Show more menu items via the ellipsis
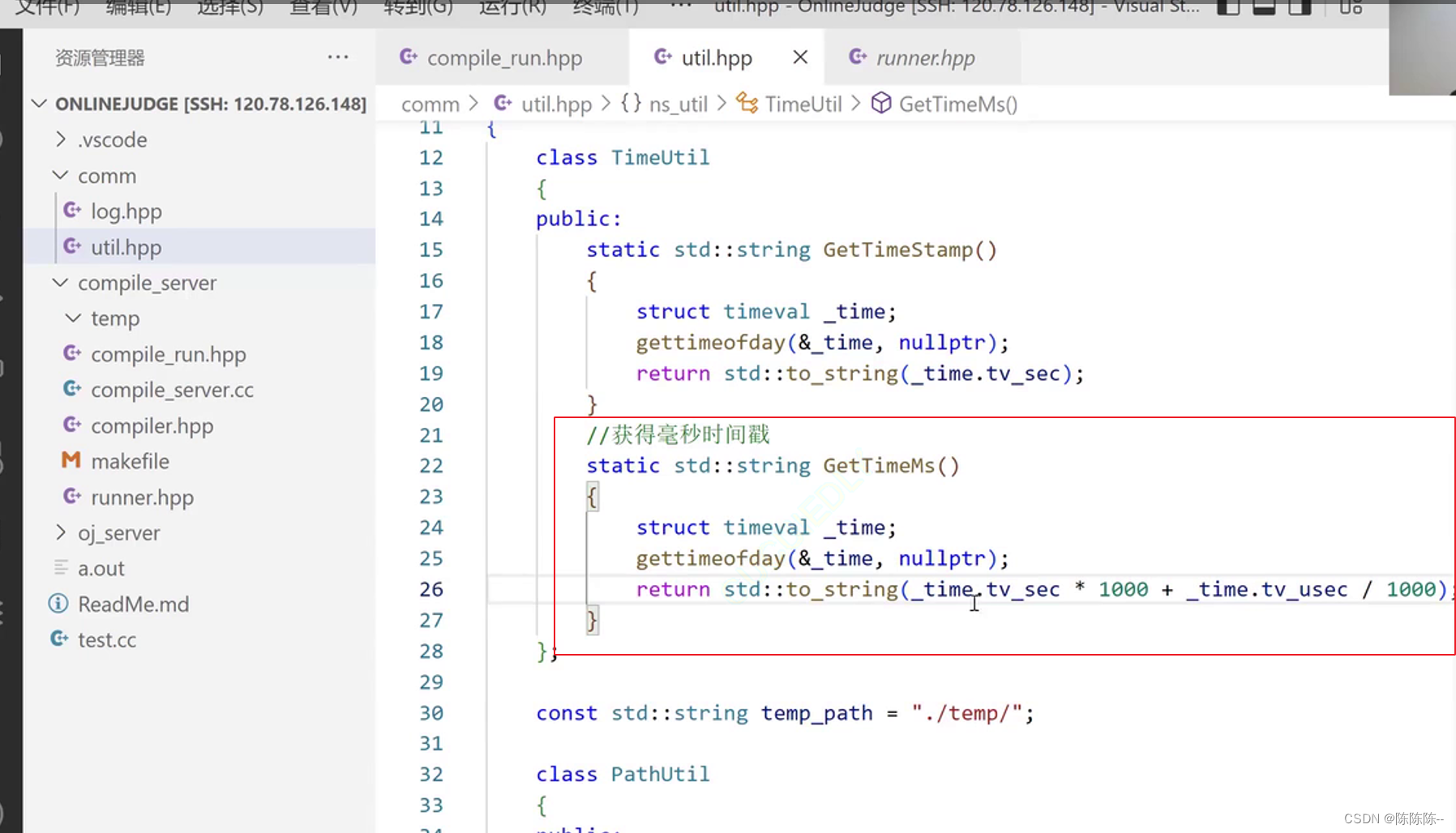The width and height of the screenshot is (1456, 833). tap(681, 6)
